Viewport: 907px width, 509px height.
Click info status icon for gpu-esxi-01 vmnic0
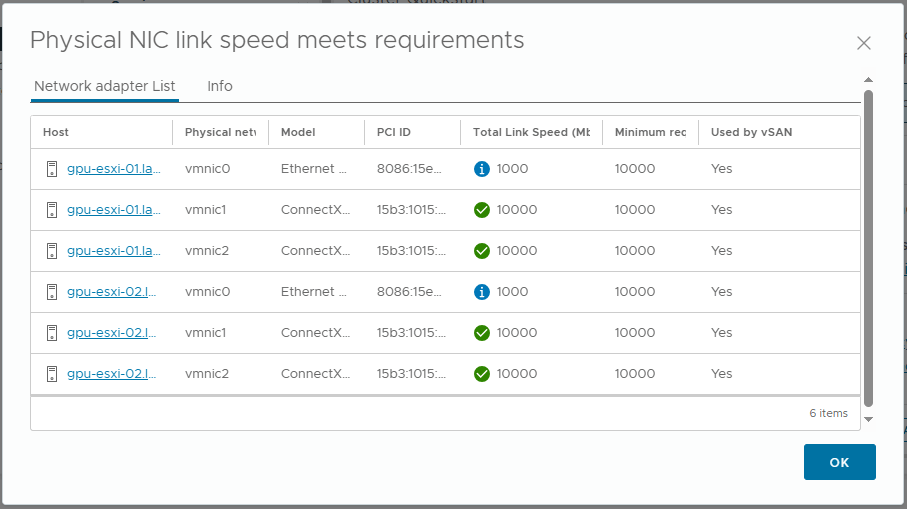coord(482,169)
